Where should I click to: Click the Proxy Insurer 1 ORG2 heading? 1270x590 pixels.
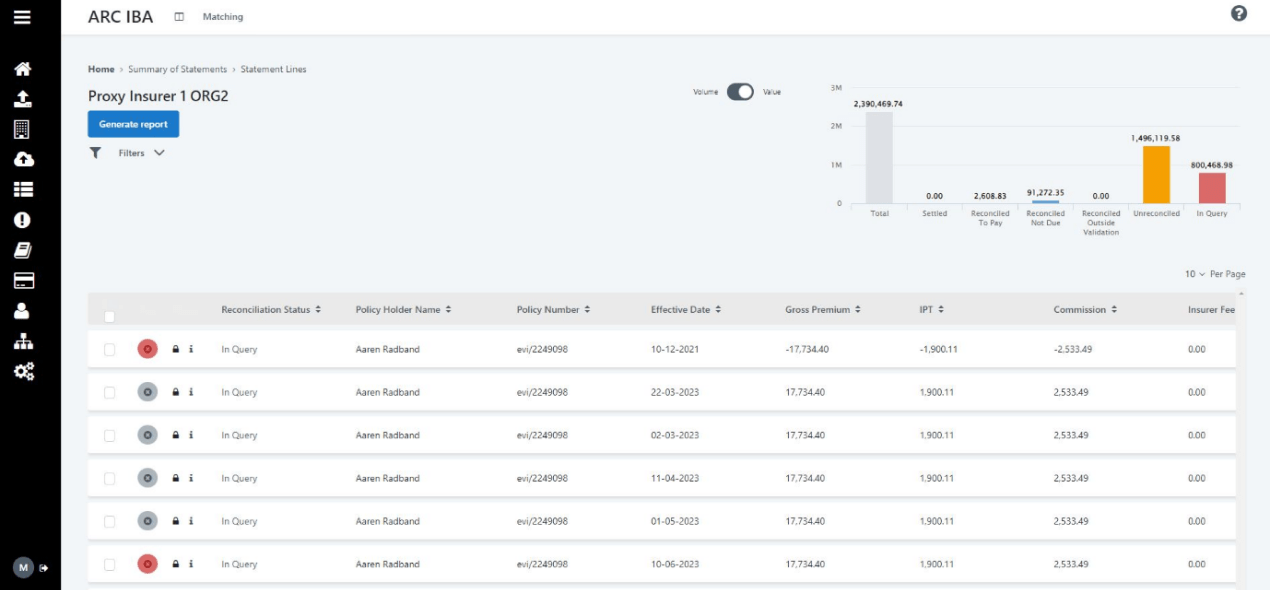pos(158,96)
